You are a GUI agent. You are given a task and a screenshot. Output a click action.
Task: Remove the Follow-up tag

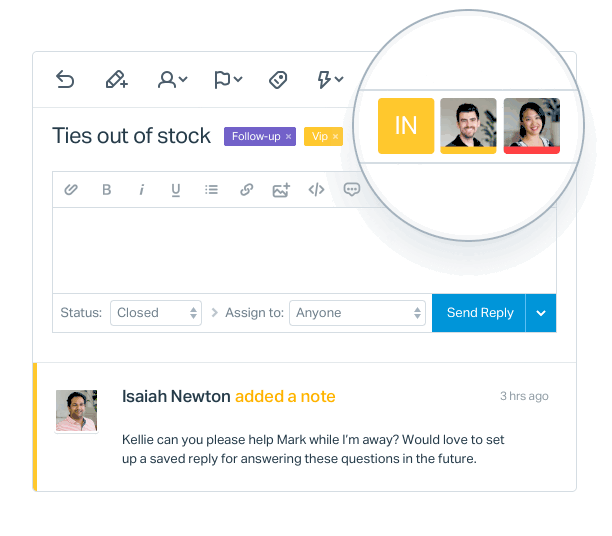(288, 137)
